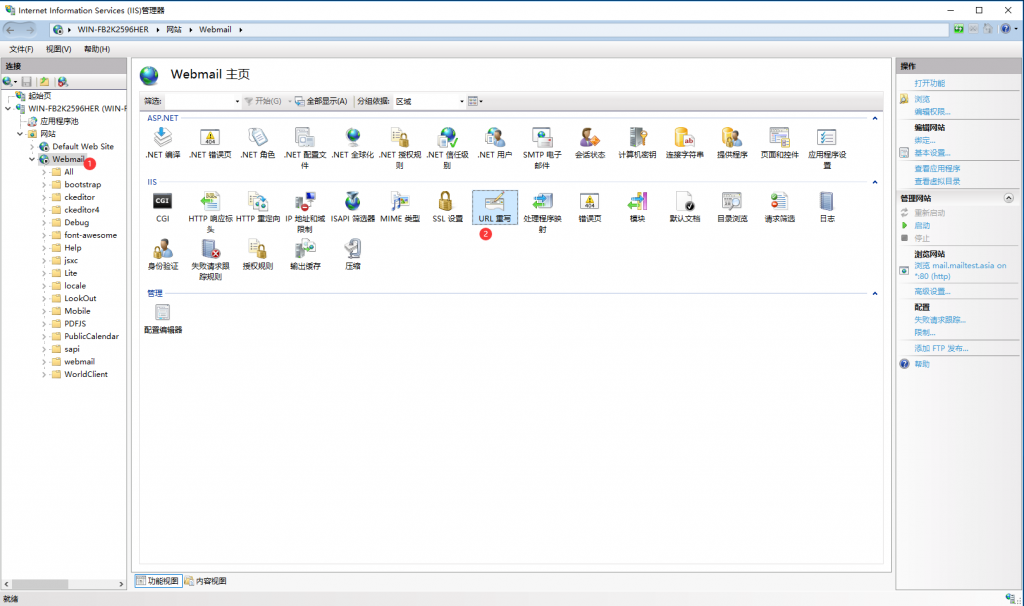Viewport: 1024px width, 606px height.
Task: Select the 配置编辑器 icon
Action: (x=163, y=319)
